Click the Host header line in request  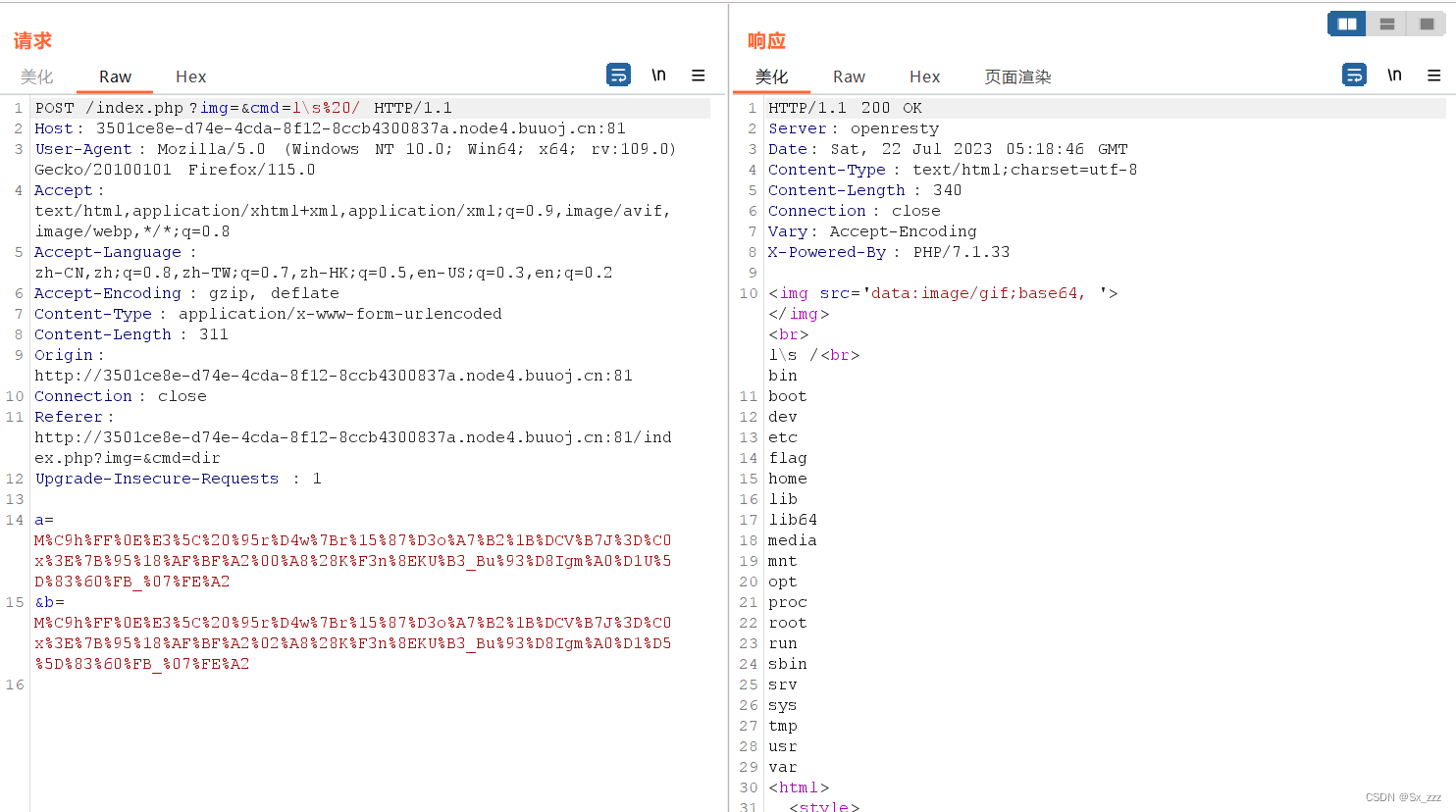(x=330, y=128)
